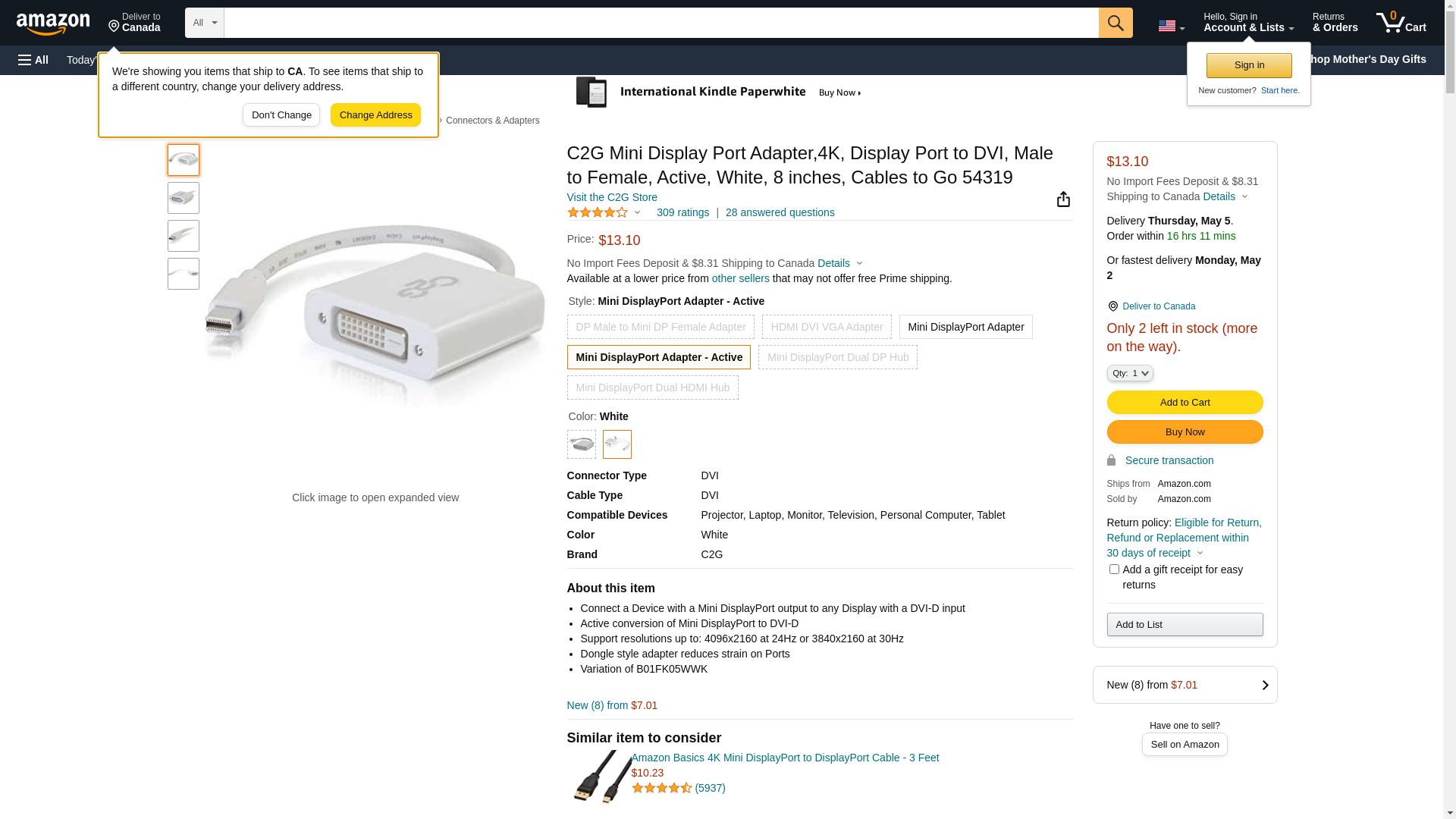
Task: Open the shopping cart icon
Action: point(1401,23)
